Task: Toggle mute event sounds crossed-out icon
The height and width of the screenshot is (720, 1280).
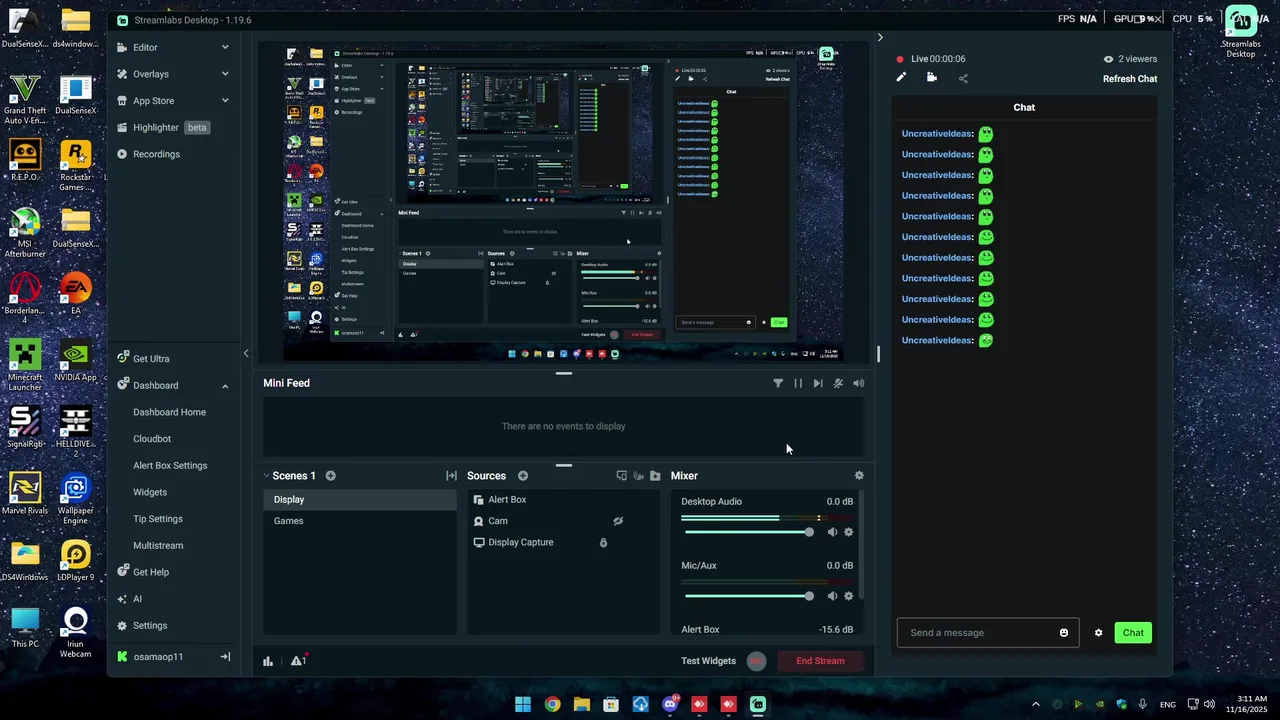Action: [x=838, y=383]
